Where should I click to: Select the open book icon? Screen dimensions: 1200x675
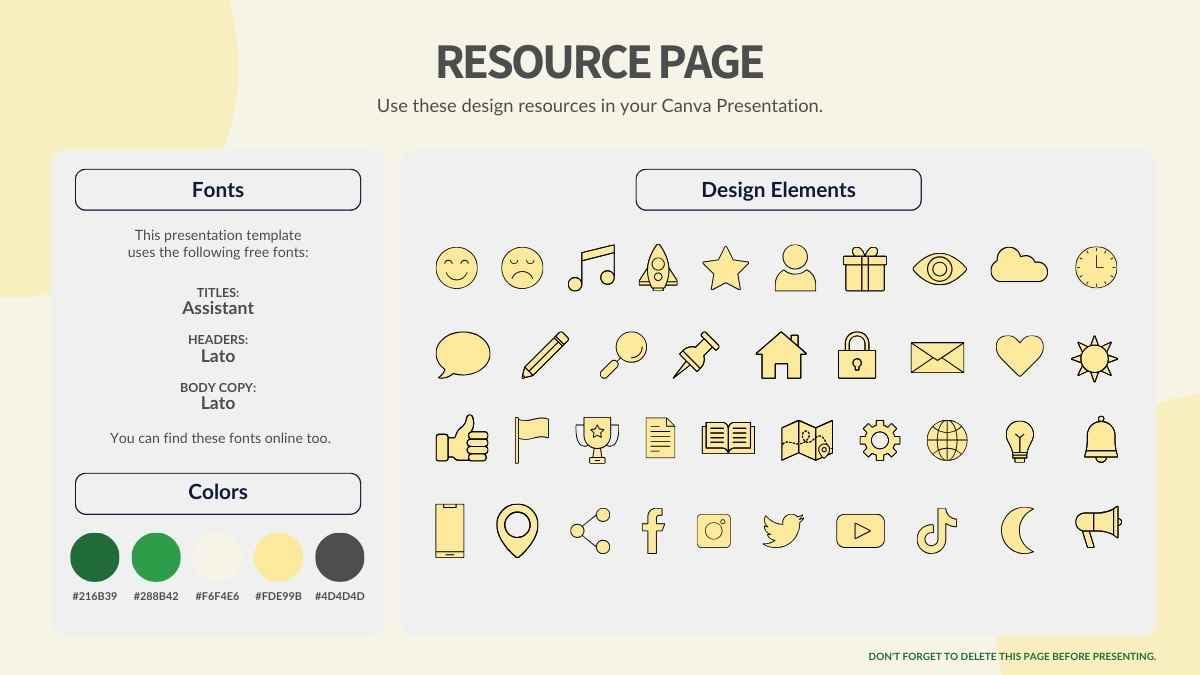pos(728,438)
